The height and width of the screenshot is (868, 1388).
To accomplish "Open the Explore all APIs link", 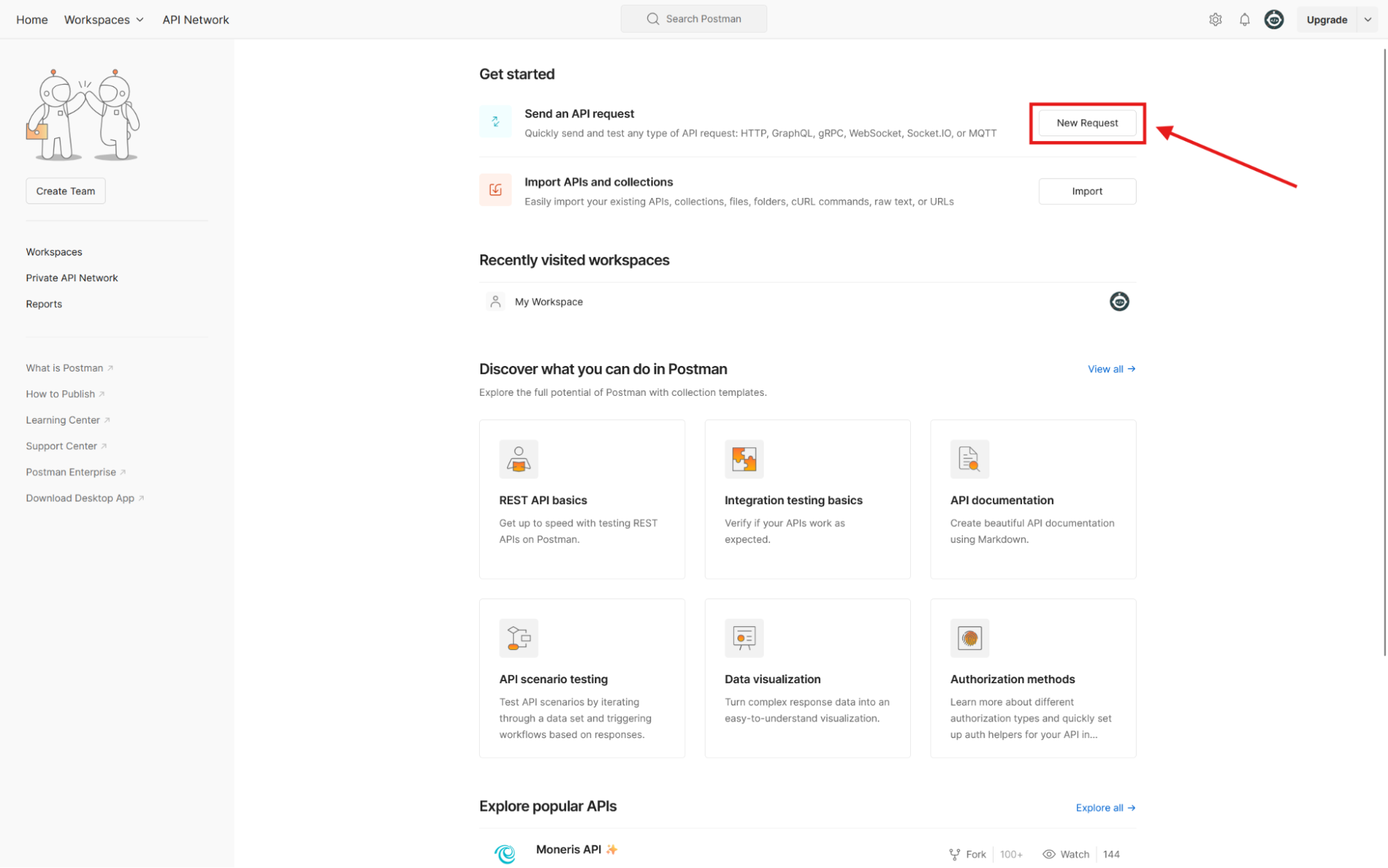I will (x=1105, y=808).
